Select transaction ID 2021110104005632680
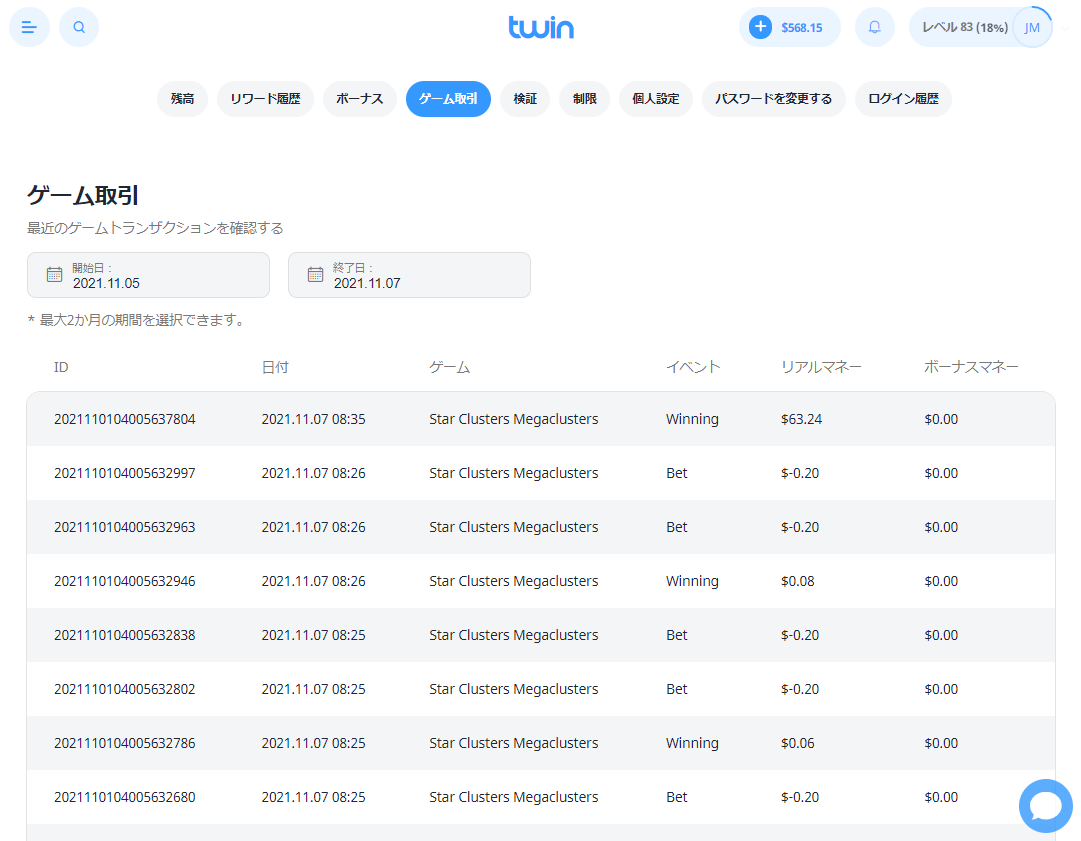 (125, 797)
